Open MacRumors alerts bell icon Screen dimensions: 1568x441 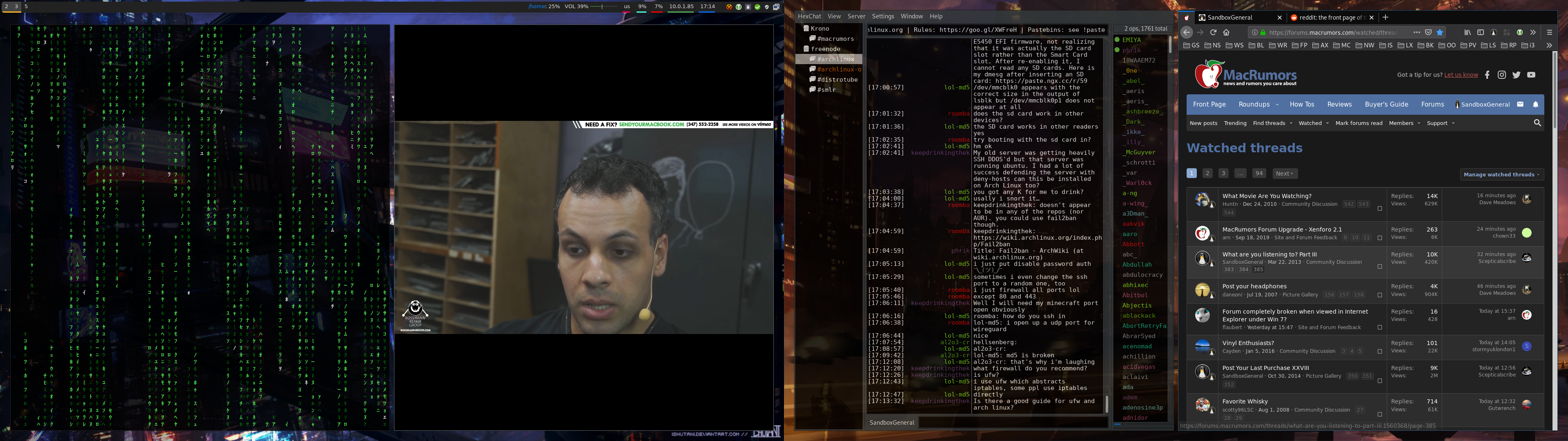[x=1536, y=104]
